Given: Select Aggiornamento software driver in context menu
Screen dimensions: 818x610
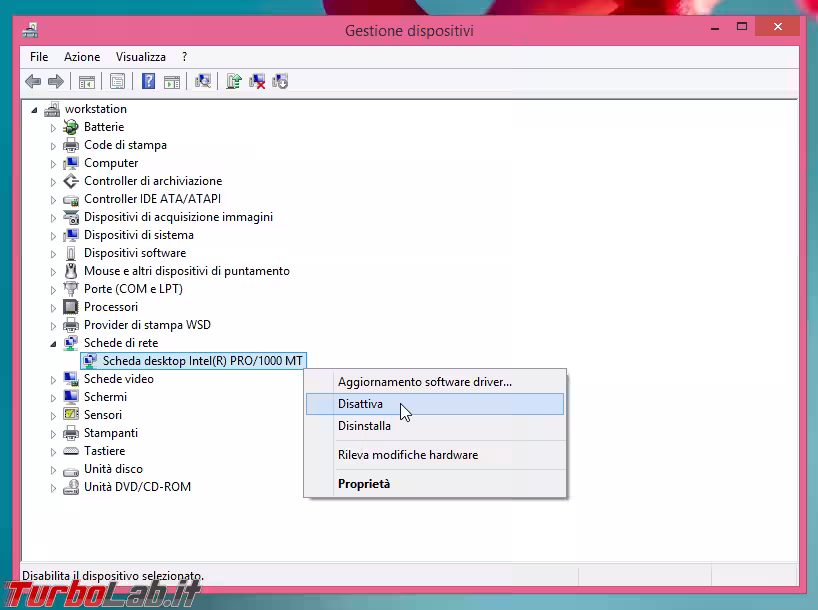Looking at the screenshot, I should (424, 382).
